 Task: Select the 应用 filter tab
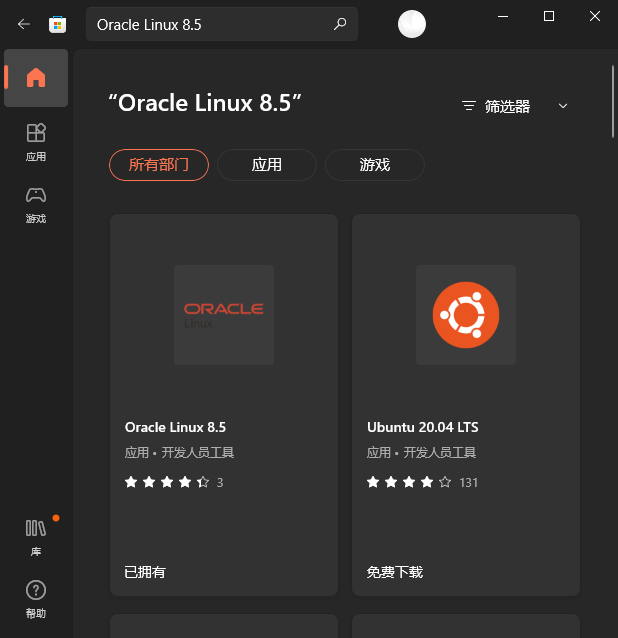(267, 165)
